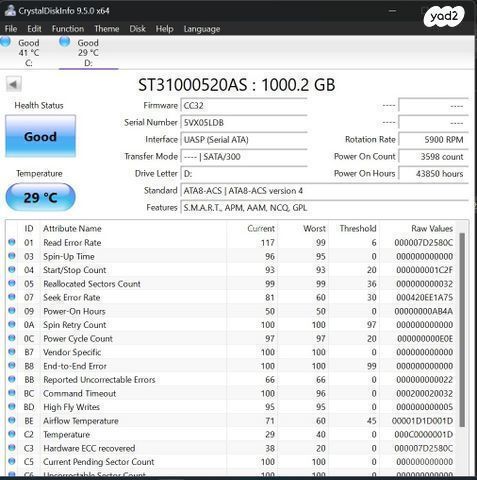Click the status icon for Read Error Rate

12,242
